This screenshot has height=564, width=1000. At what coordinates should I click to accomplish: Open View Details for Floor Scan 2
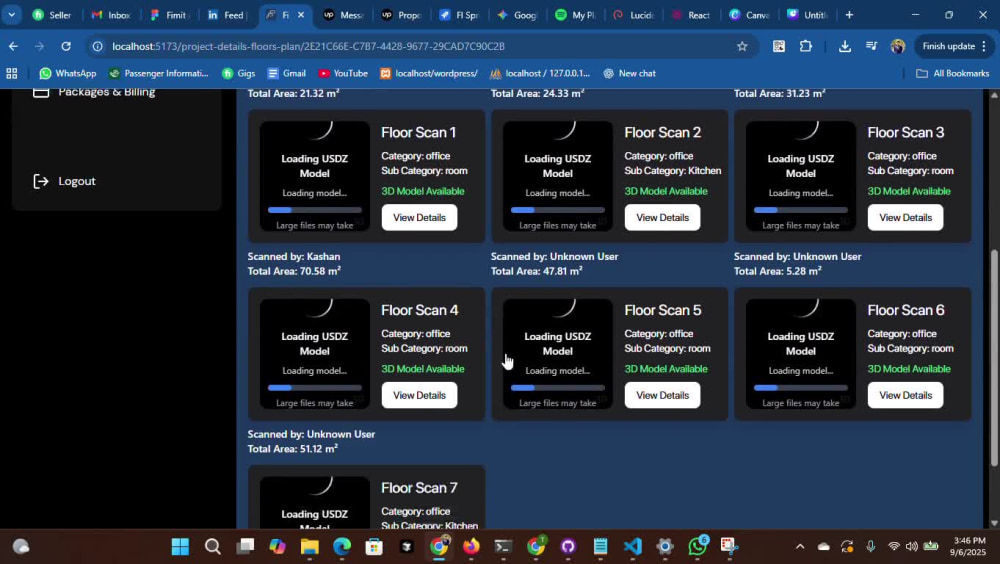tap(662, 218)
